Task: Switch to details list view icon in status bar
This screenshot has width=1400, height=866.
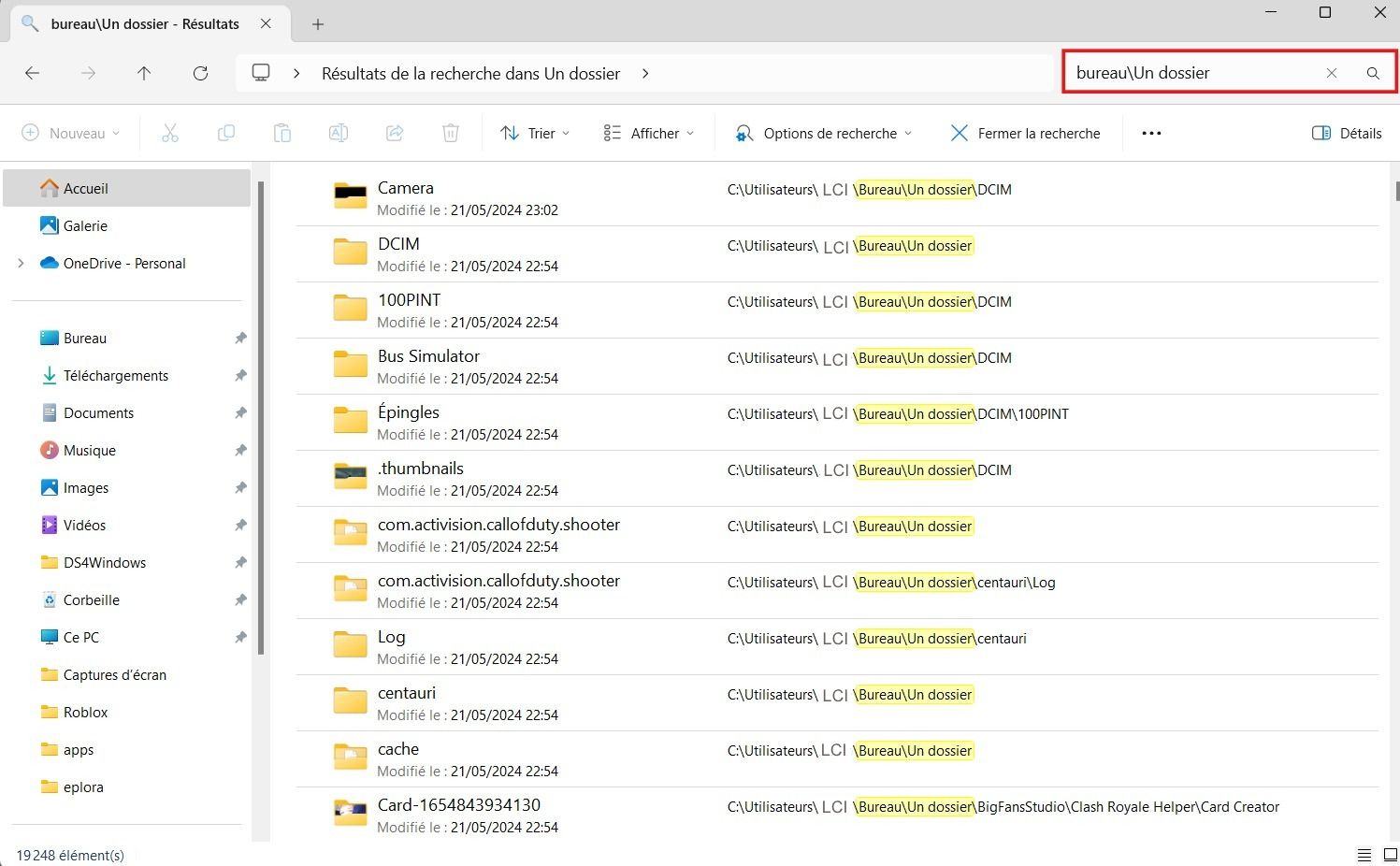Action: click(1364, 855)
